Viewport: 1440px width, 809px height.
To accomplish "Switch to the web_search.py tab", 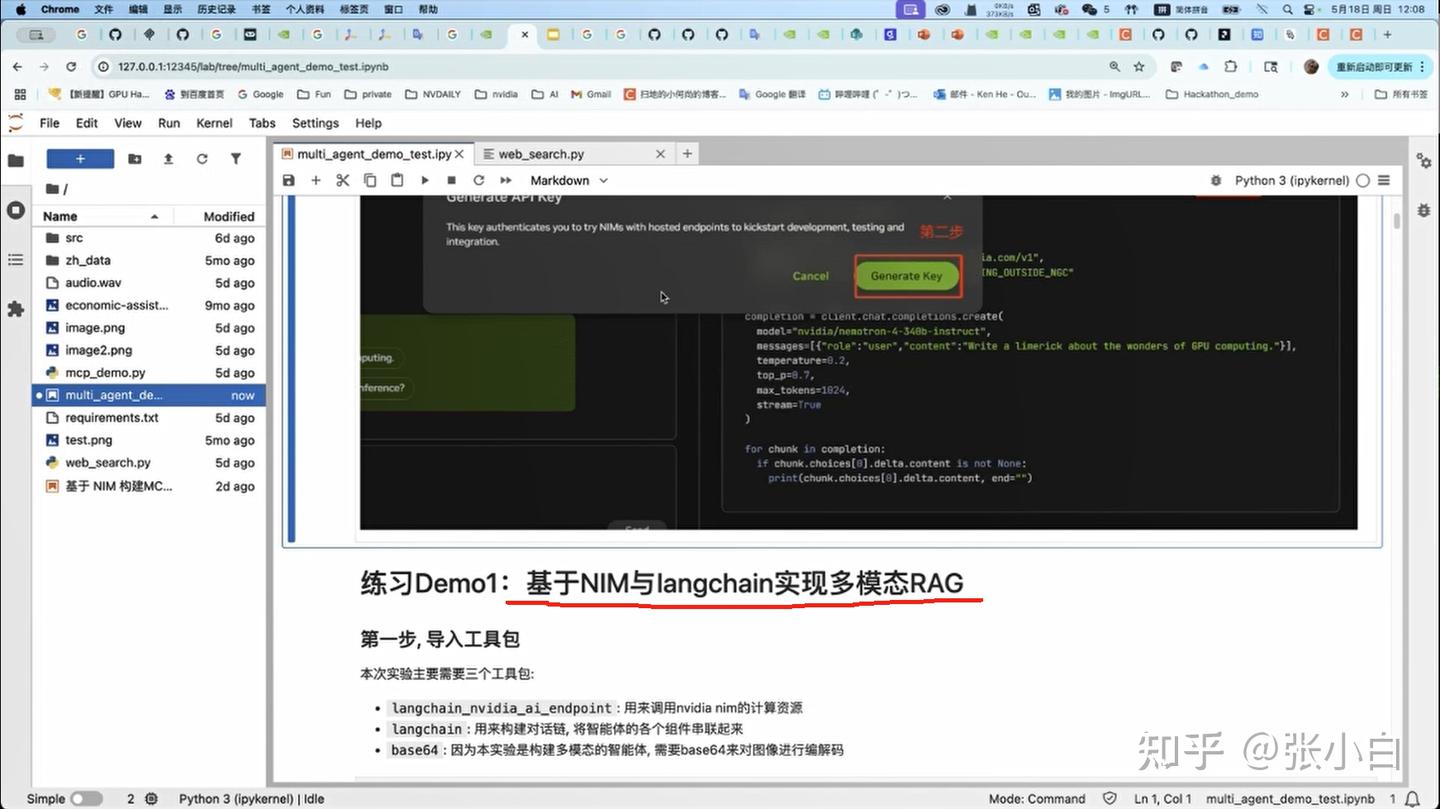I will (x=573, y=154).
